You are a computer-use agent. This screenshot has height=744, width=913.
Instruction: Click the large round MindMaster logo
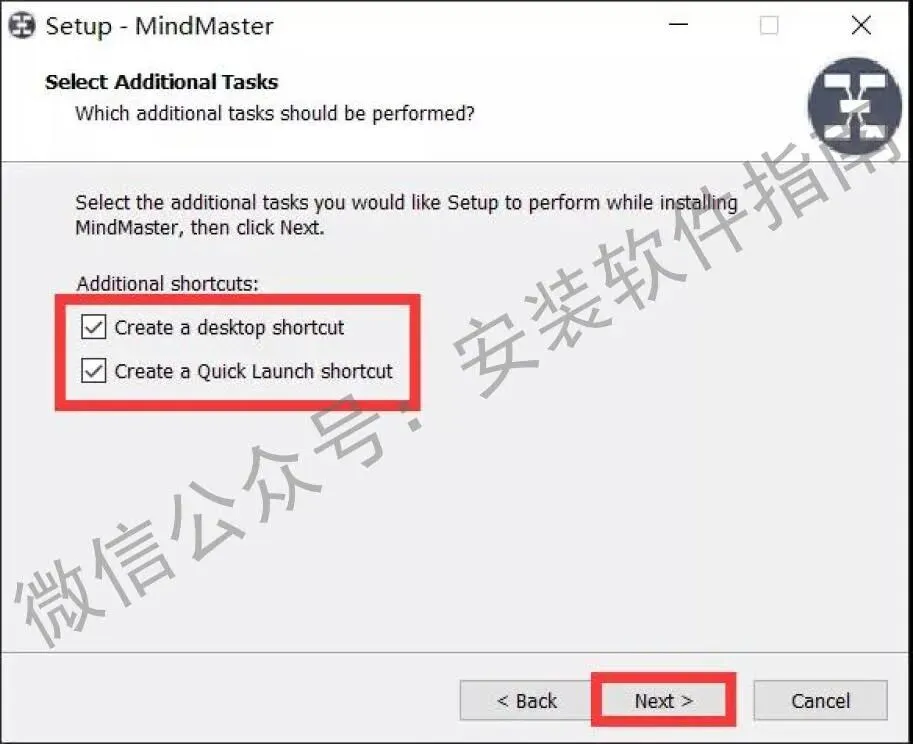[x=854, y=105]
